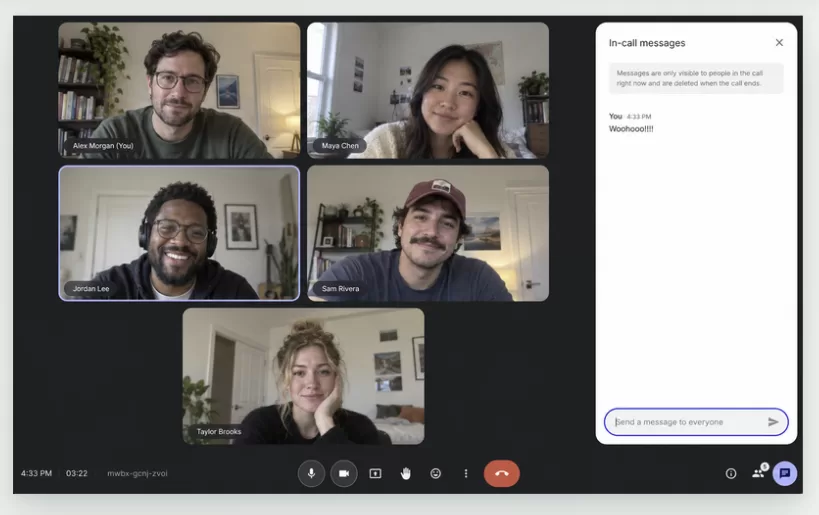Click the 'Sam Rivera' name label
The height and width of the screenshot is (515, 819).
click(x=340, y=288)
